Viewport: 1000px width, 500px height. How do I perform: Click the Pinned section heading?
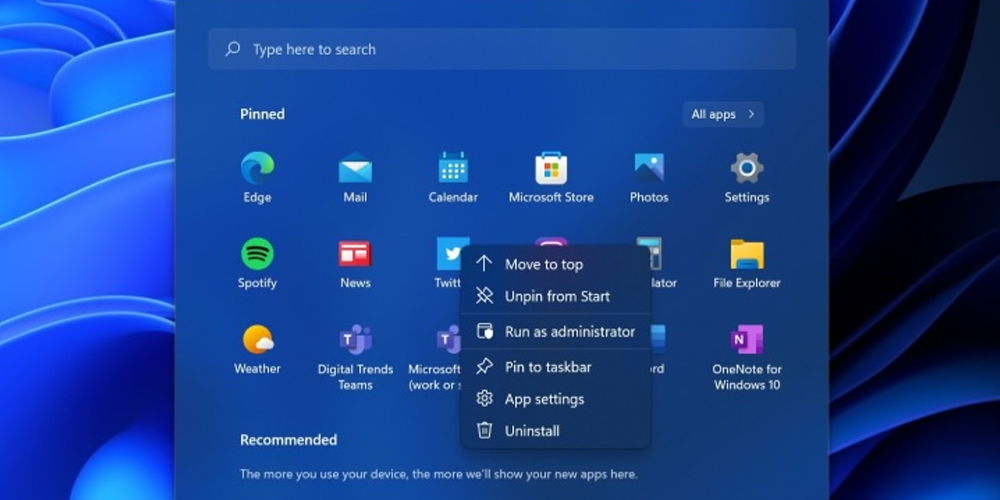[262, 114]
